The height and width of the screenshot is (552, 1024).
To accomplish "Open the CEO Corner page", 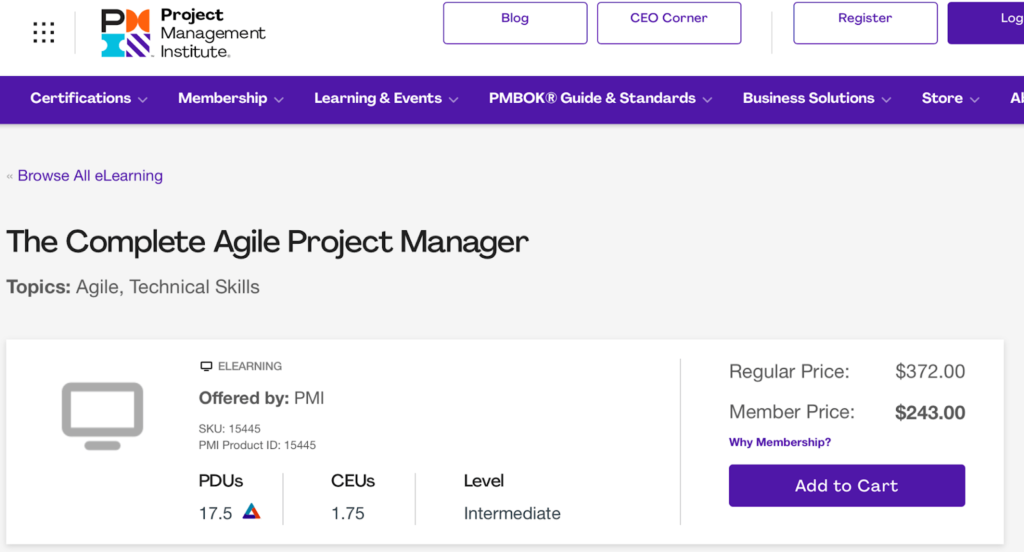I will [669, 23].
